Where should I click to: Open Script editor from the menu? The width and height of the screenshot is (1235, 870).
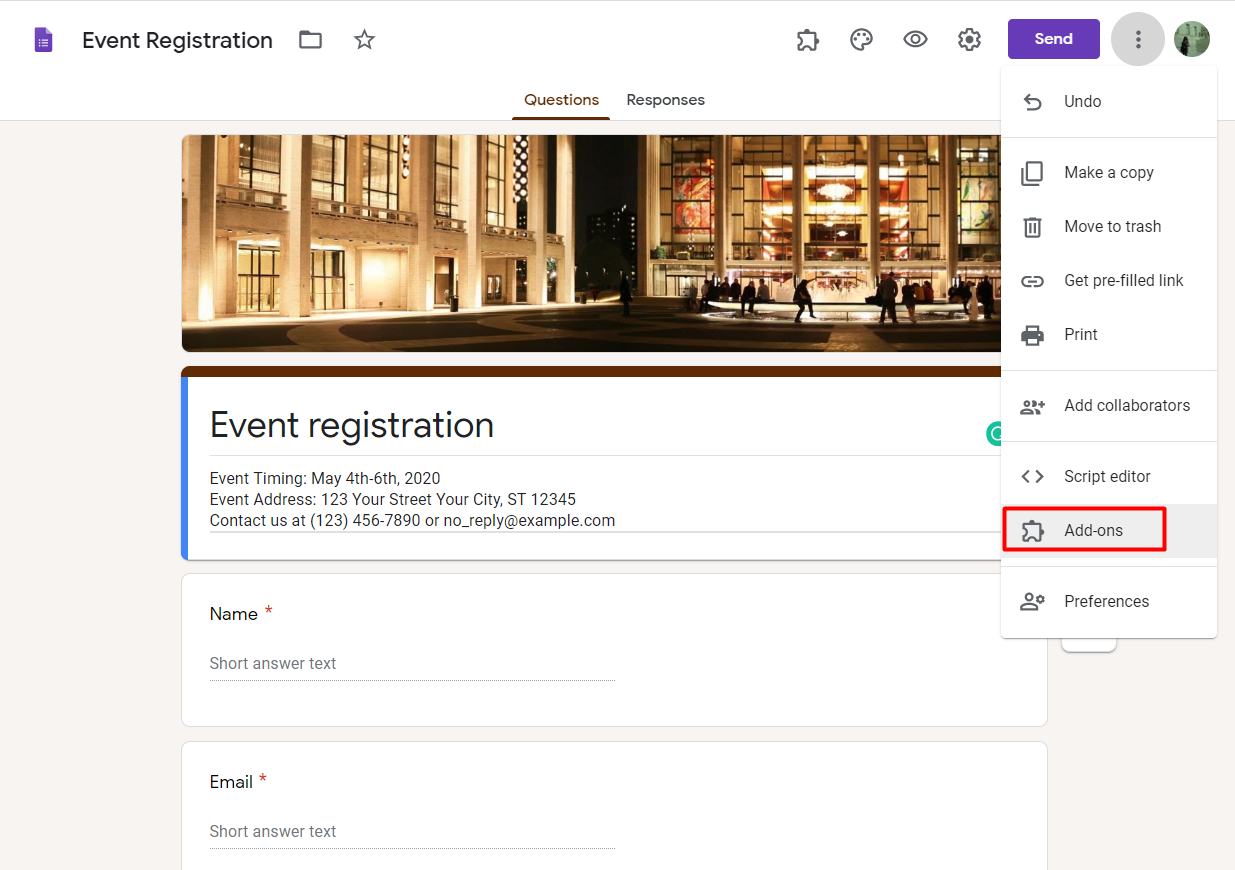click(1107, 477)
